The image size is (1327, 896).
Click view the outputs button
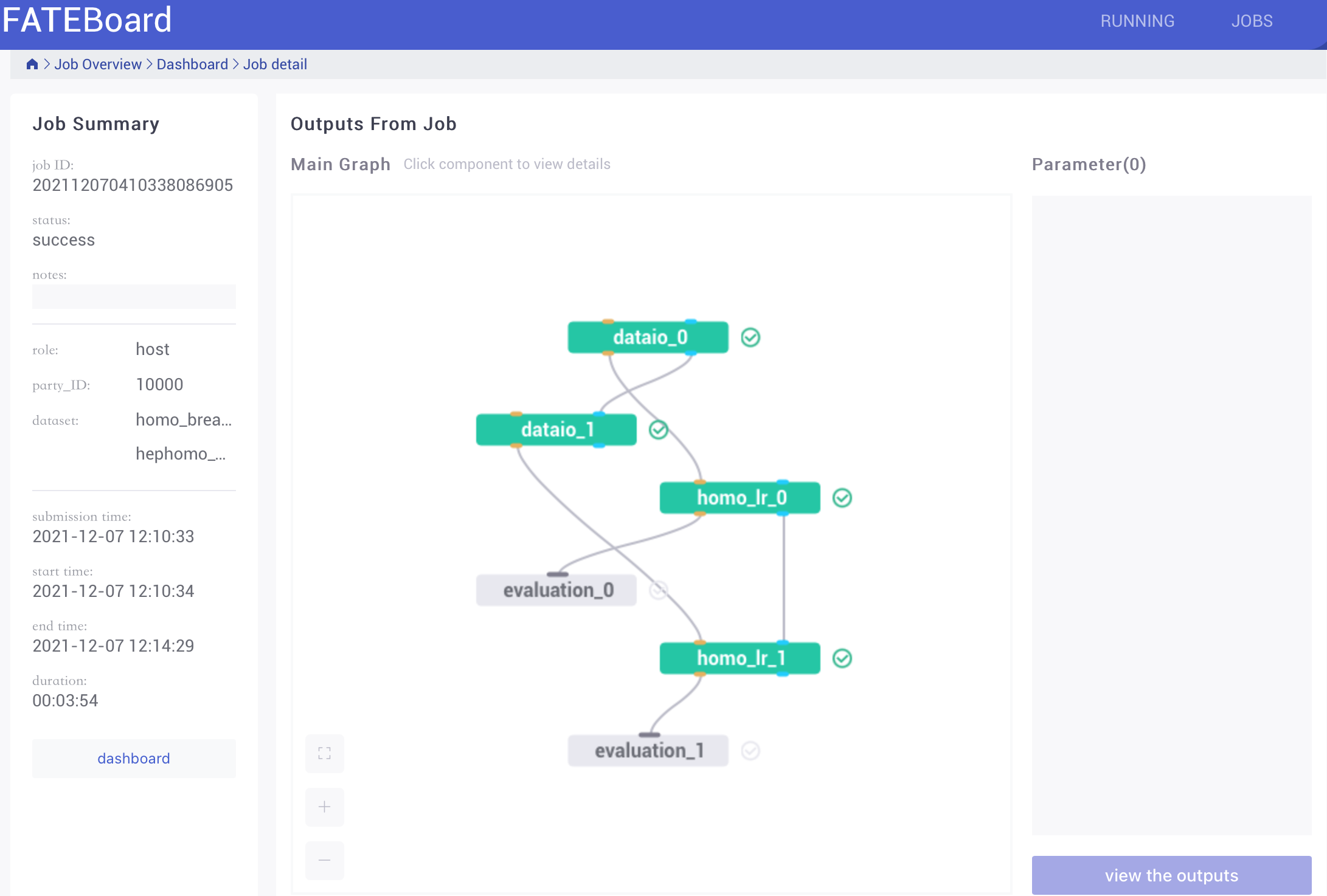(x=1171, y=875)
